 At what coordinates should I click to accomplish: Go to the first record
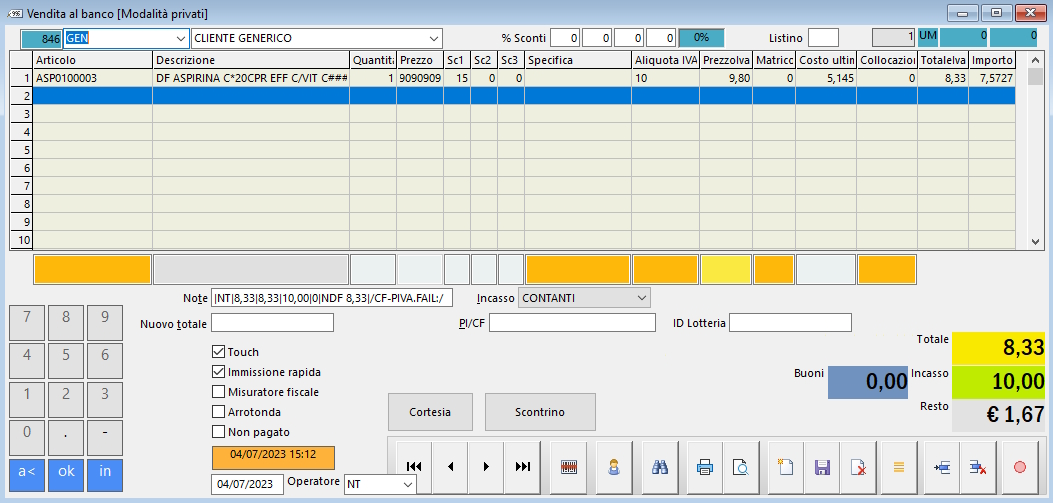click(x=414, y=466)
